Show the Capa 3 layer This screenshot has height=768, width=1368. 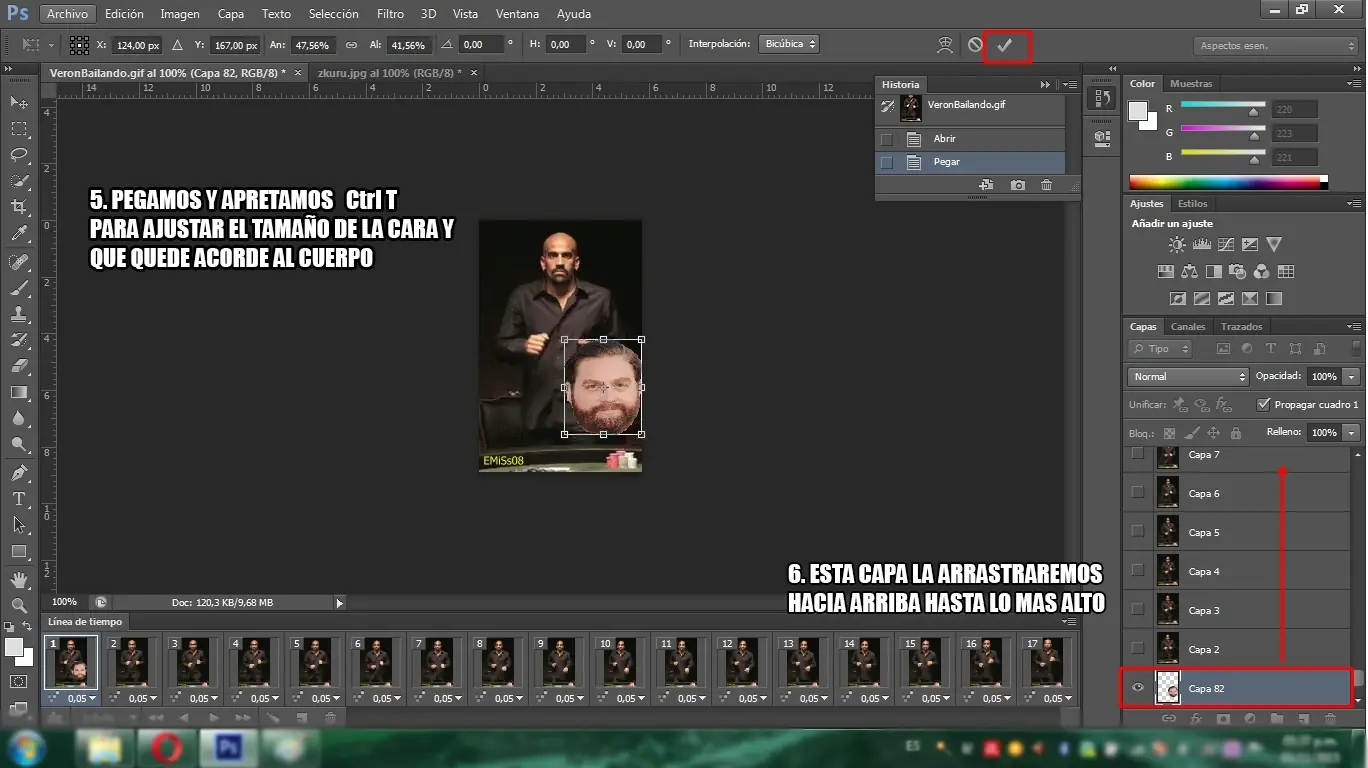[x=1137, y=610]
